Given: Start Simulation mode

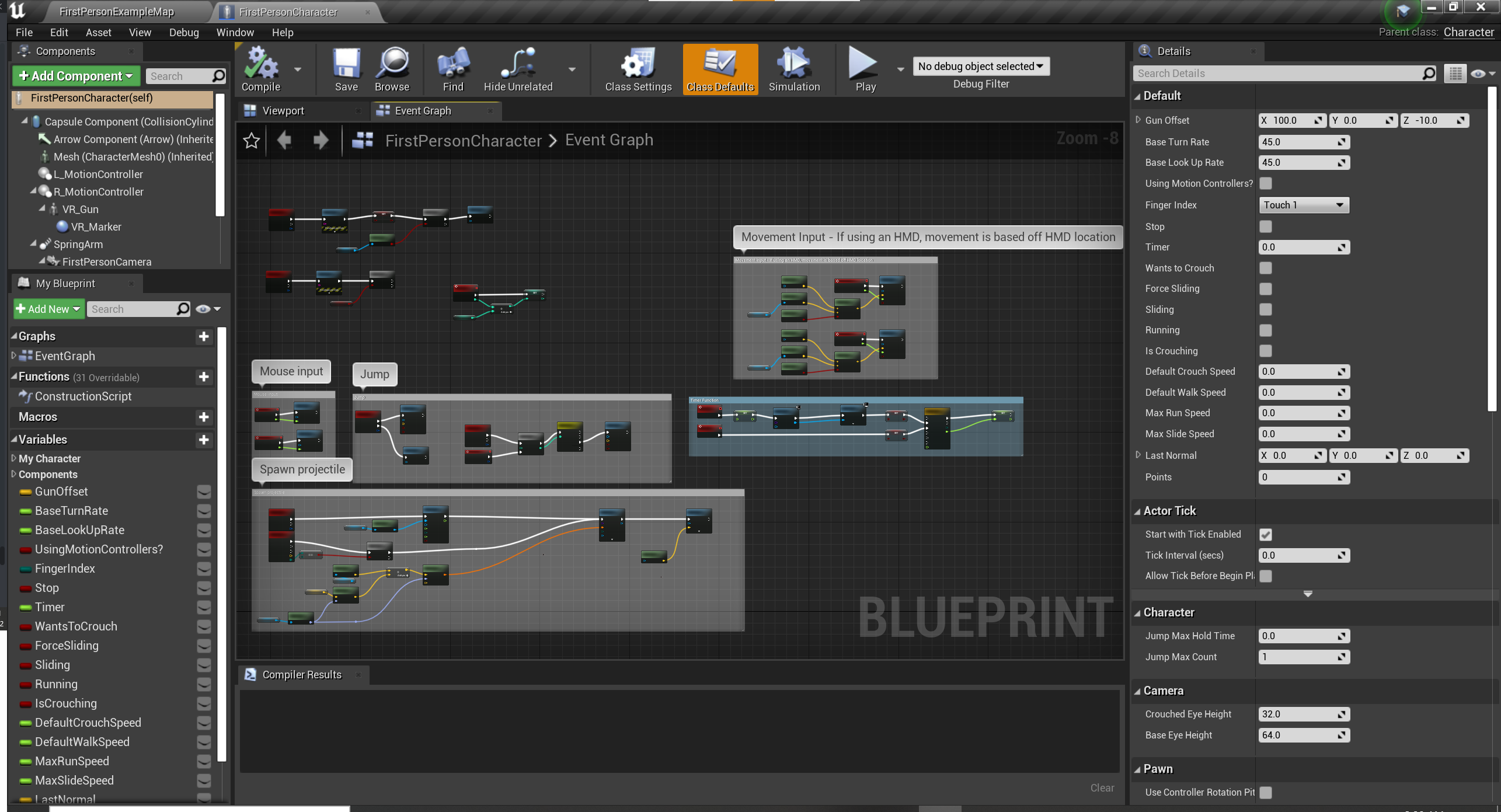Looking at the screenshot, I should (794, 69).
